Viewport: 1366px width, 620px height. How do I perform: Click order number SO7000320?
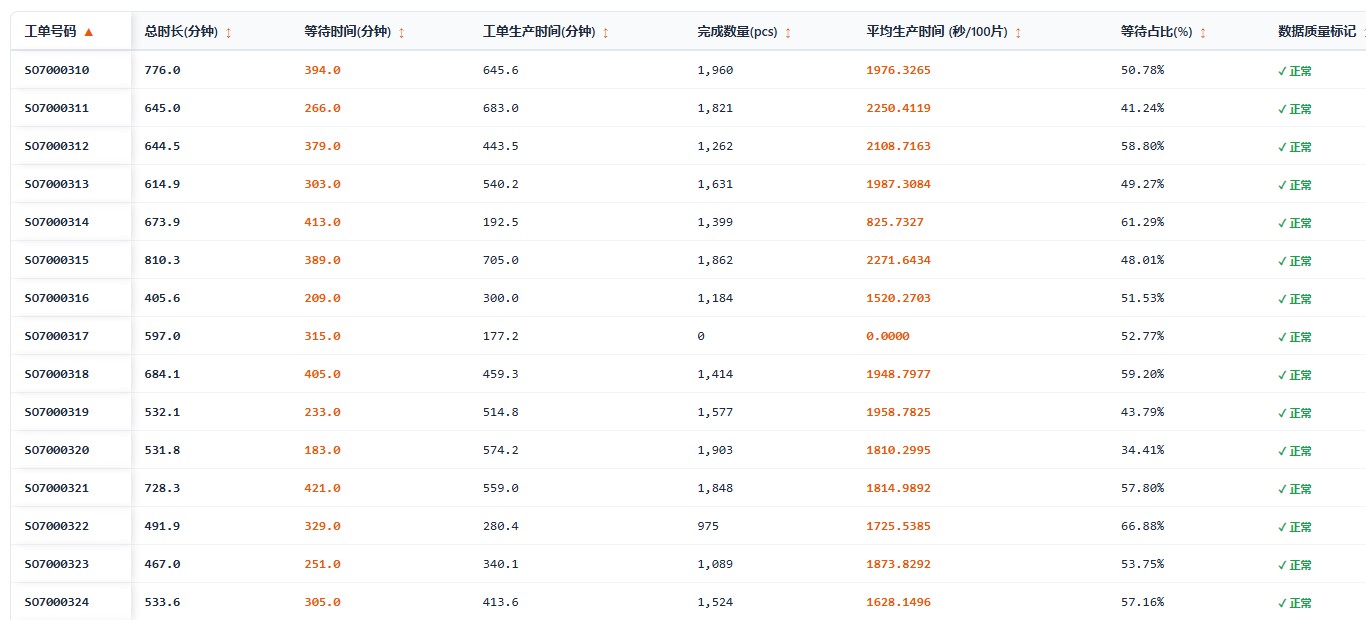tap(57, 450)
